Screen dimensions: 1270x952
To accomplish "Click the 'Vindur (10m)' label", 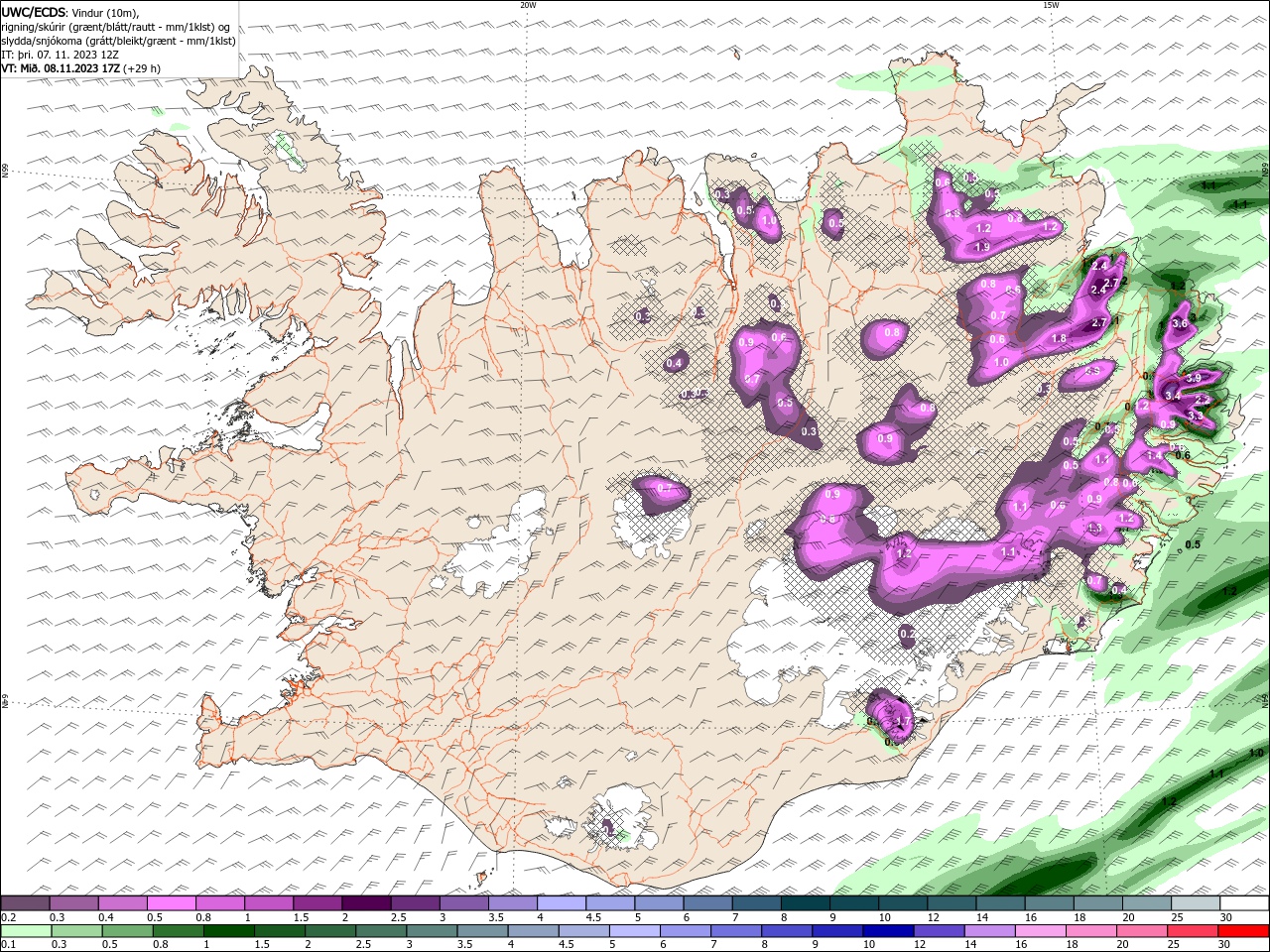I will tap(104, 12).
